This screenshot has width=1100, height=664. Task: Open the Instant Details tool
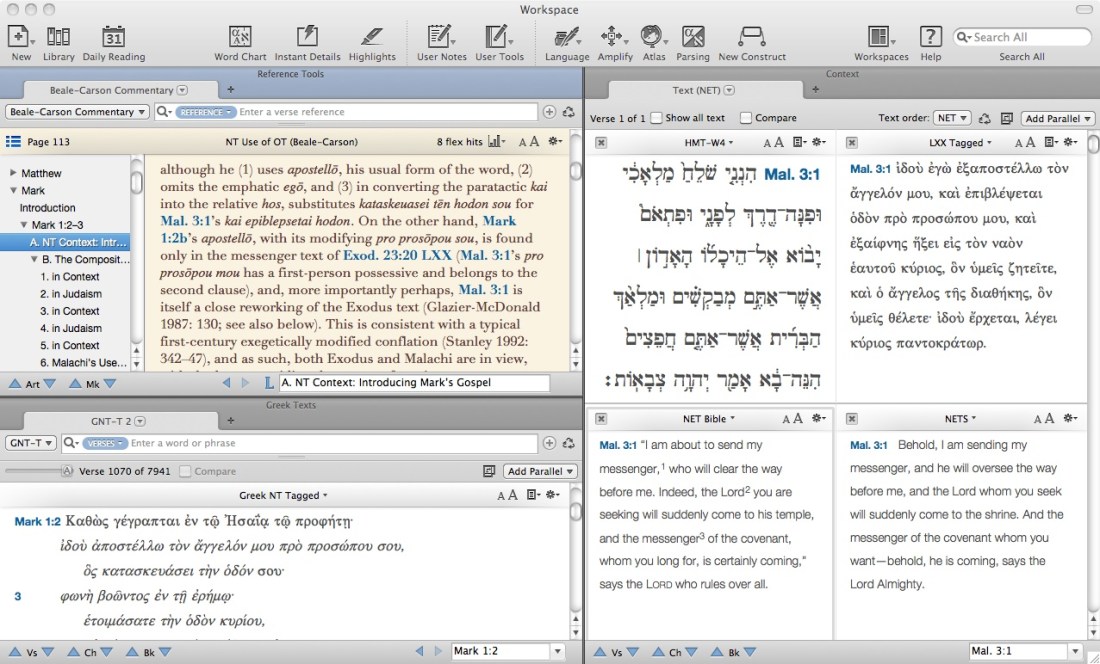307,38
